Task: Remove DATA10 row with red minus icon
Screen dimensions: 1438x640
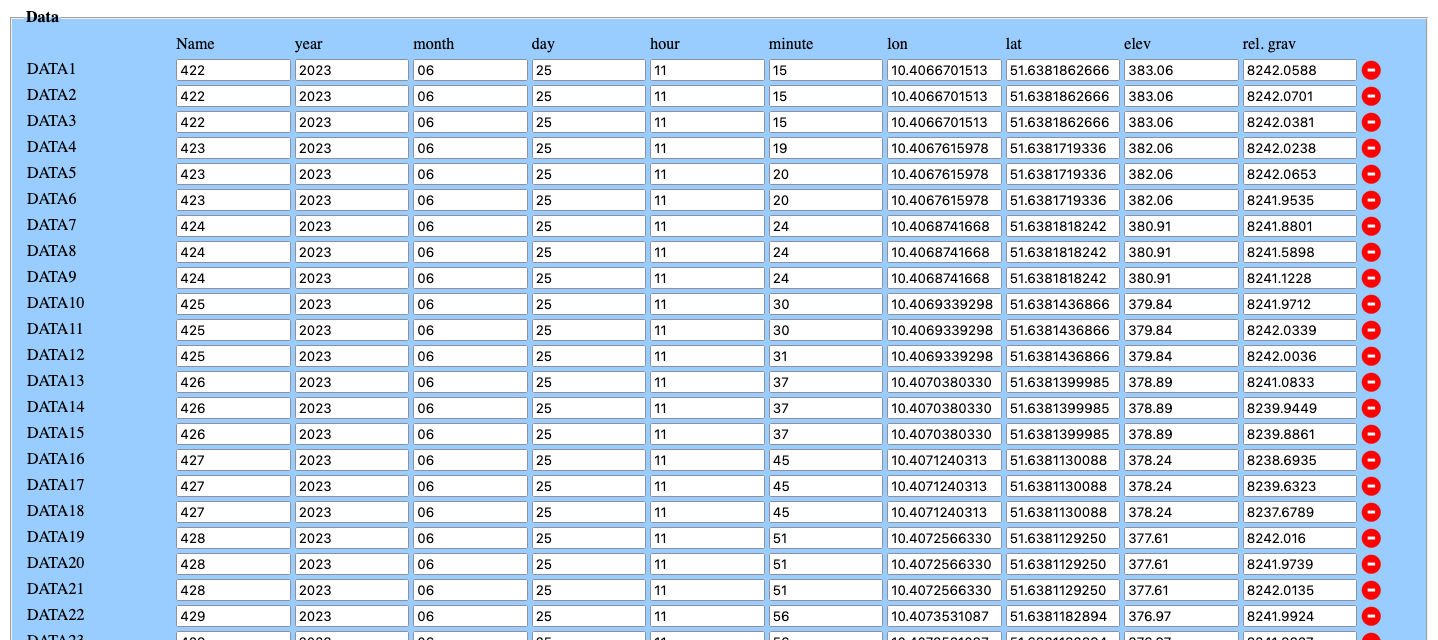Action: tap(1371, 304)
